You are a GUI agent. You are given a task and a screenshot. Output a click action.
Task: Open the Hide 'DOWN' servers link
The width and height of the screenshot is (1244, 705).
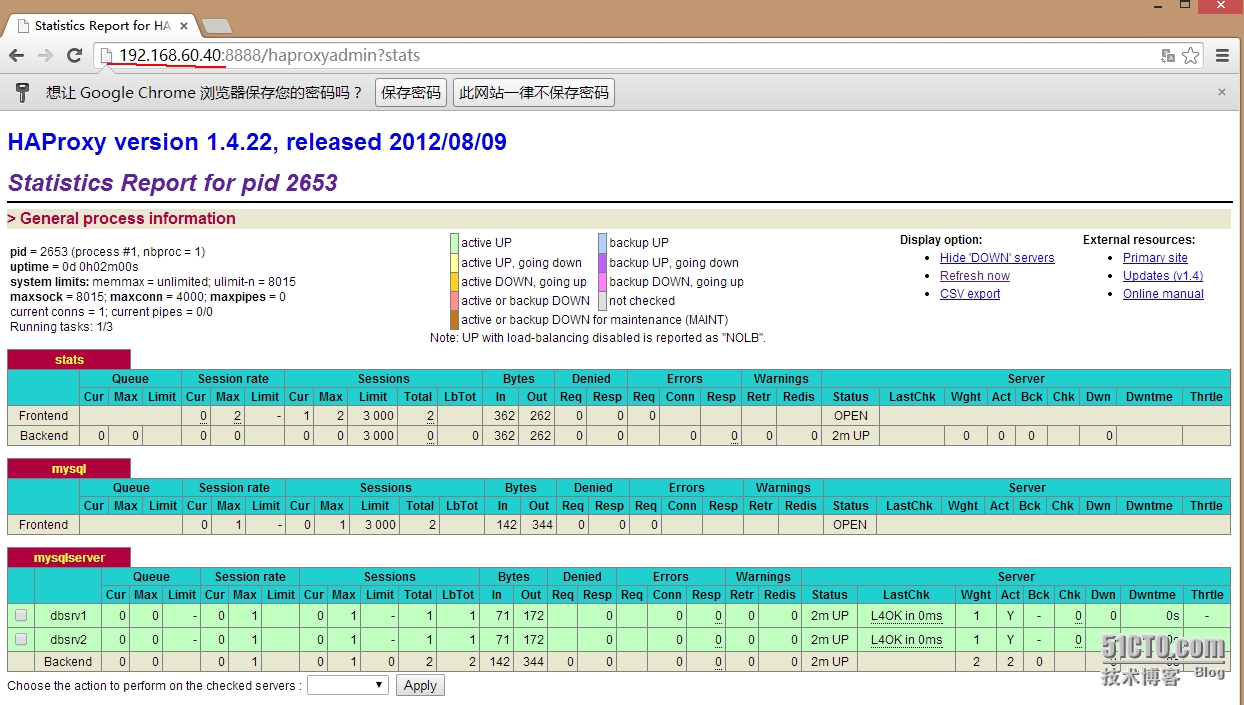[x=997, y=258]
